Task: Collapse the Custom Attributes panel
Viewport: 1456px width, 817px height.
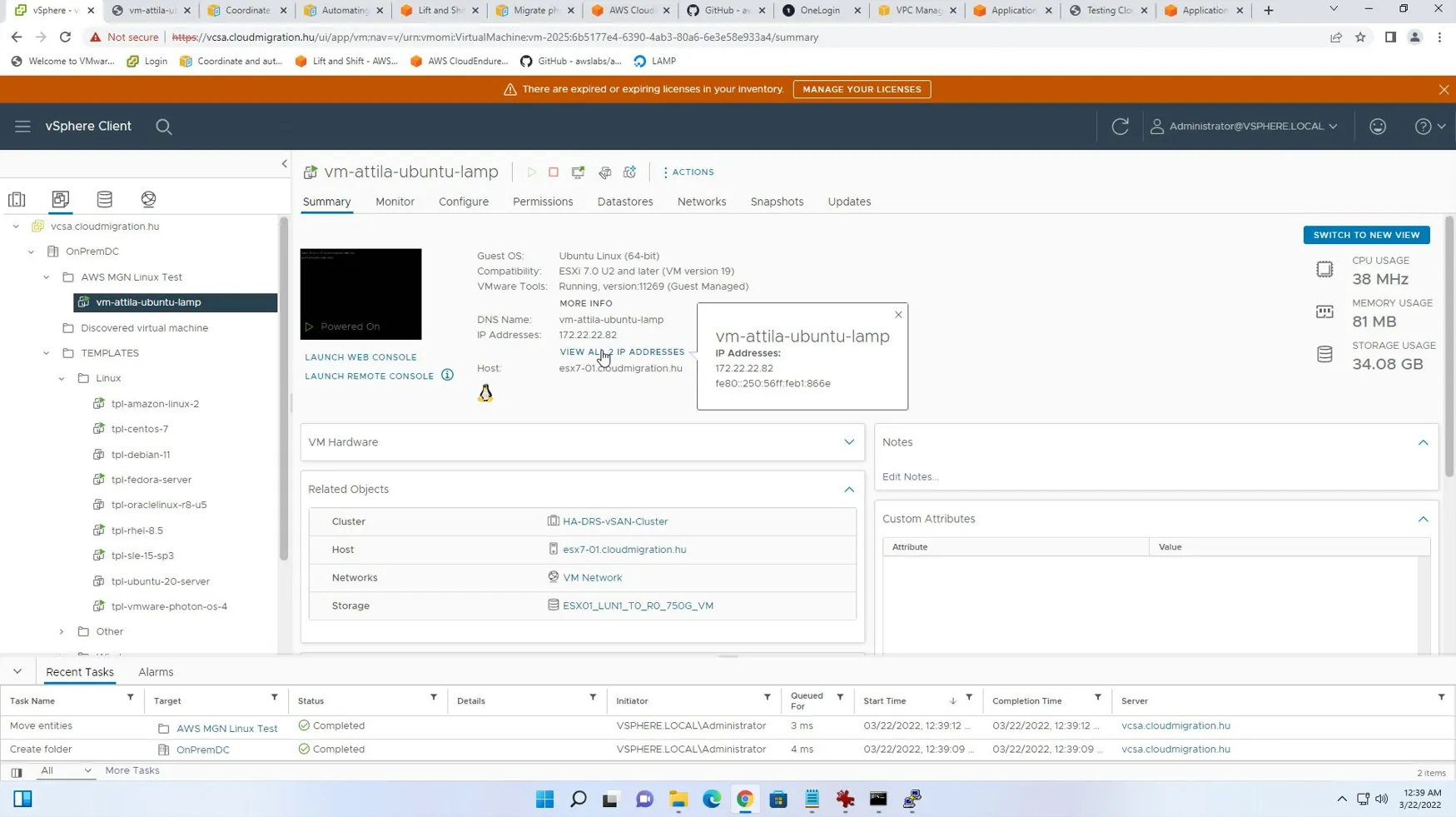Action: [x=1423, y=519]
